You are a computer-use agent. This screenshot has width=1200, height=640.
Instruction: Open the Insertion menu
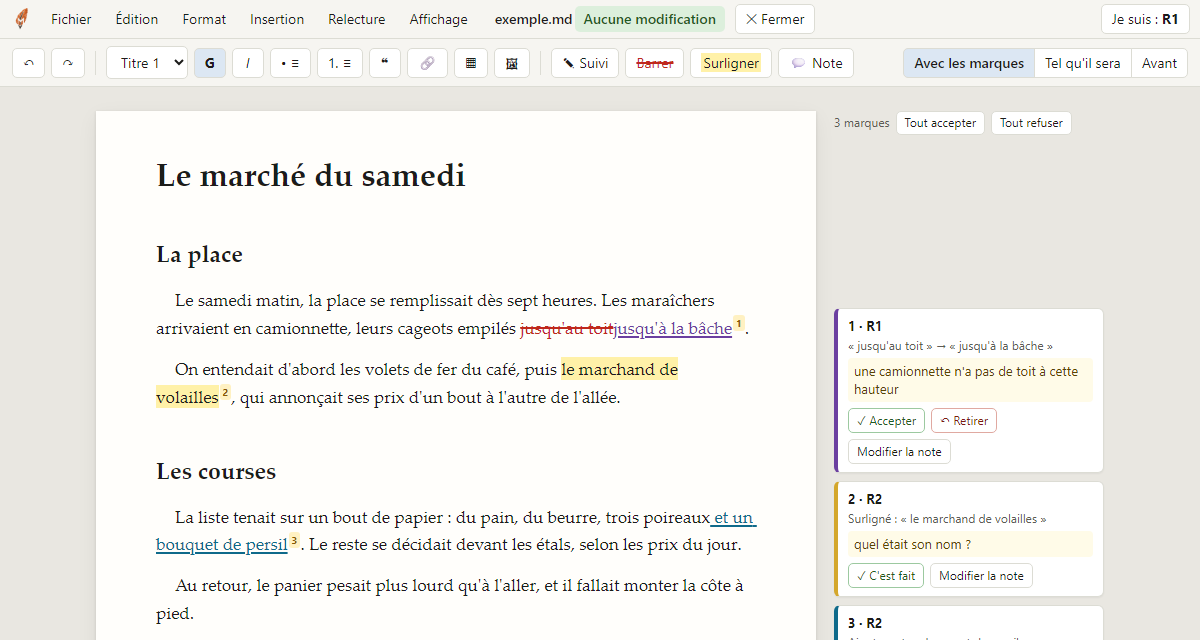pyautogui.click(x=277, y=19)
